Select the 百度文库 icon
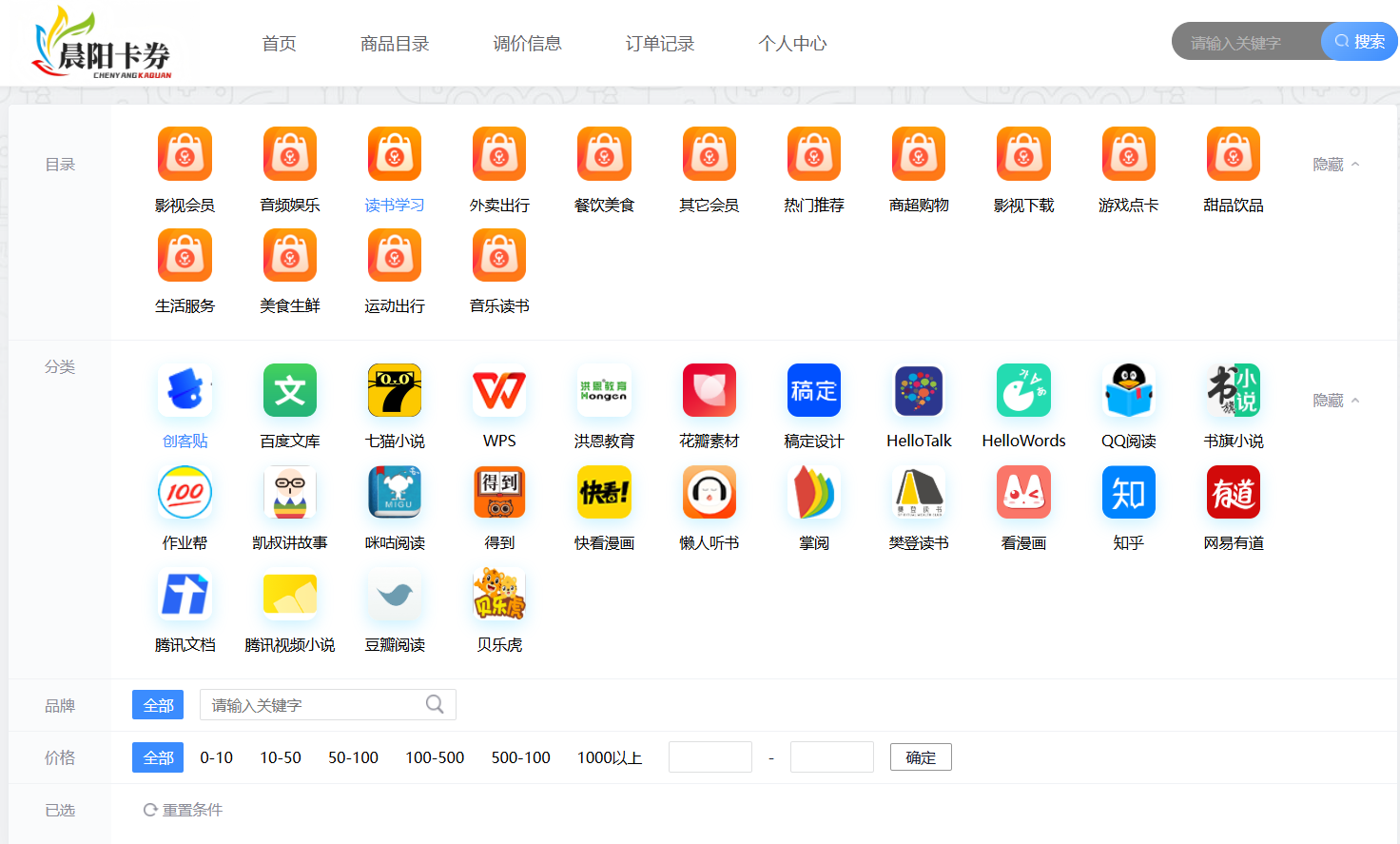 coord(290,391)
